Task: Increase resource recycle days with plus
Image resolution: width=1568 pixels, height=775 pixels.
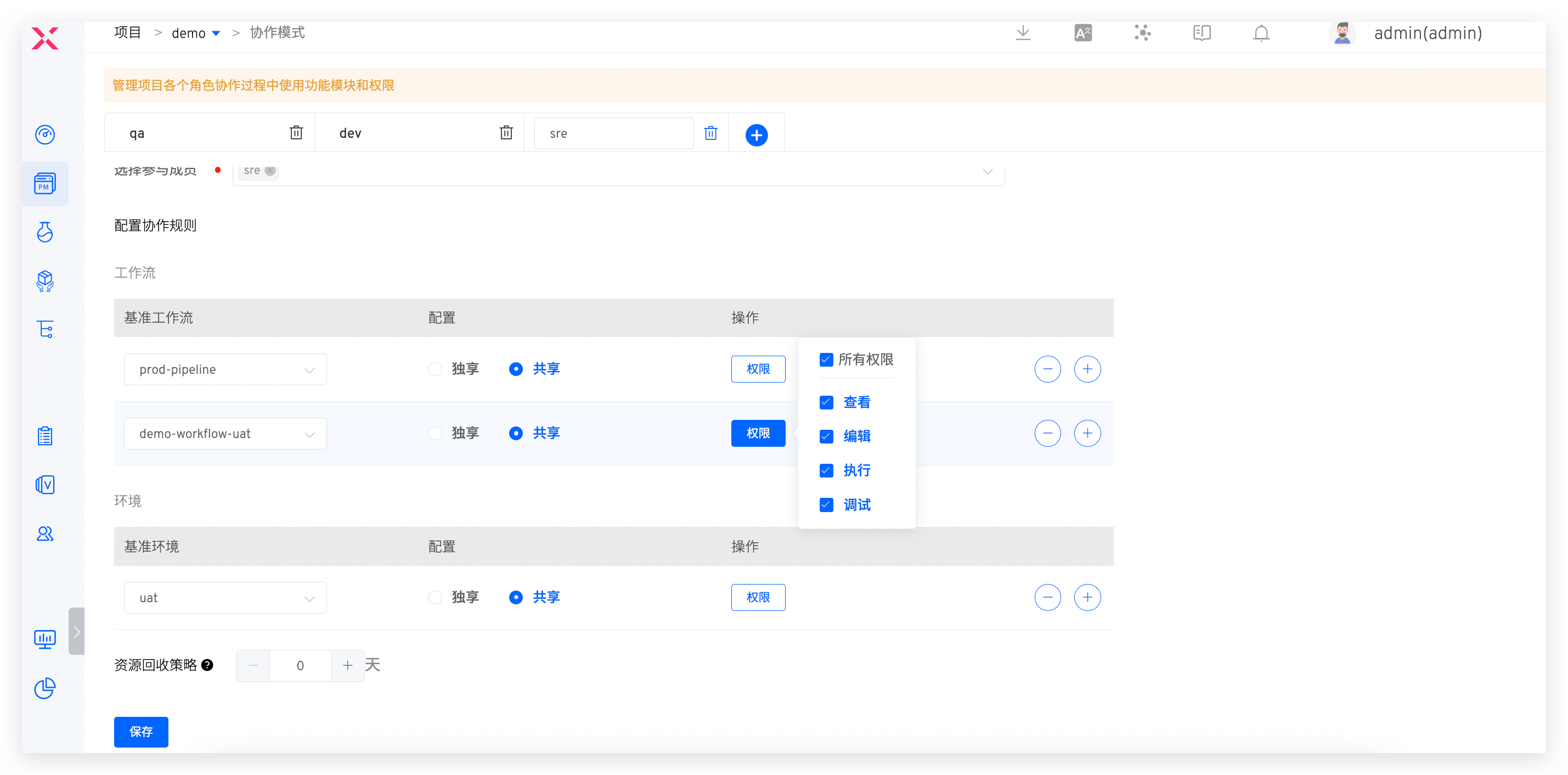Action: (348, 665)
